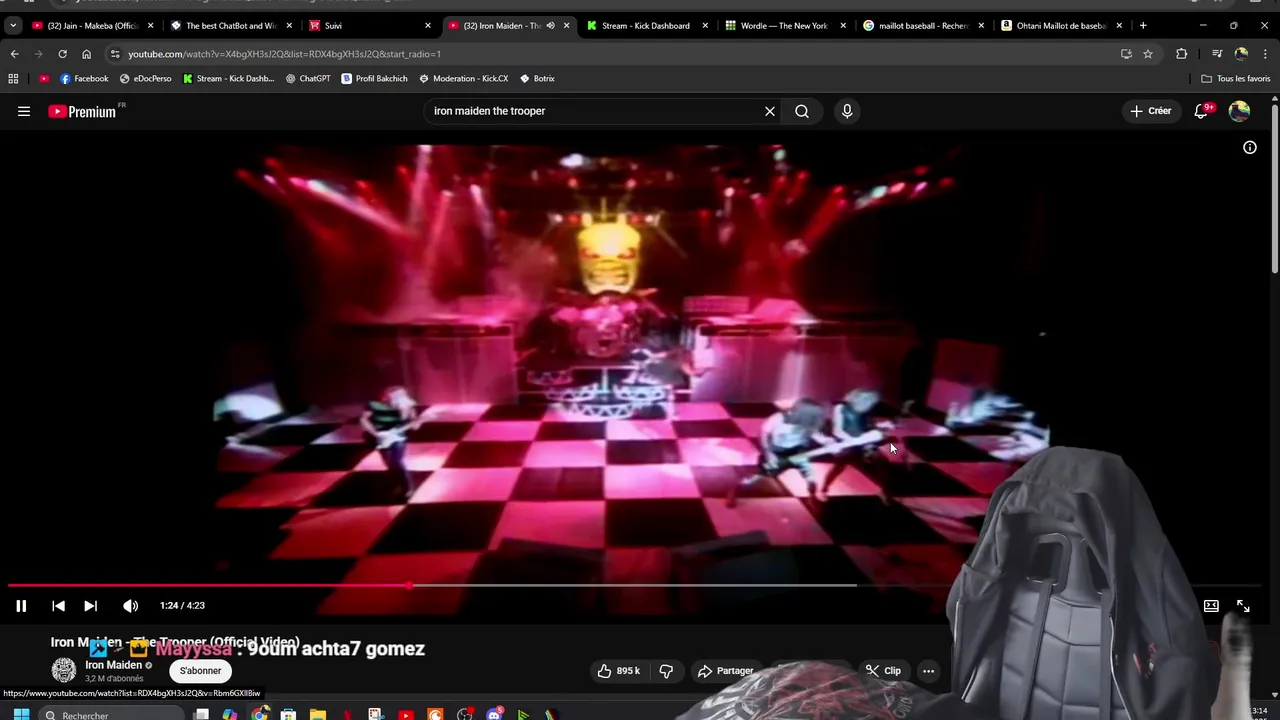
Task: Open the Botrix bookmark
Action: [537, 79]
